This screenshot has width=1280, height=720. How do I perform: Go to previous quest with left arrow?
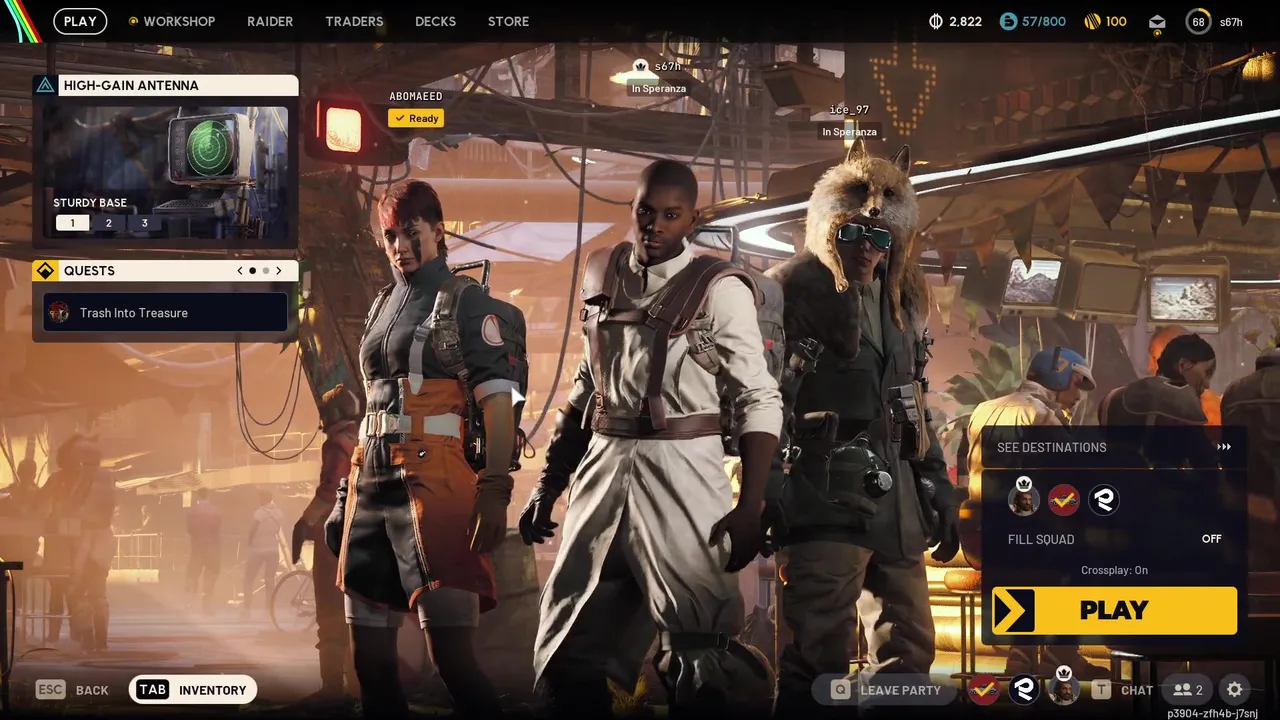point(240,270)
